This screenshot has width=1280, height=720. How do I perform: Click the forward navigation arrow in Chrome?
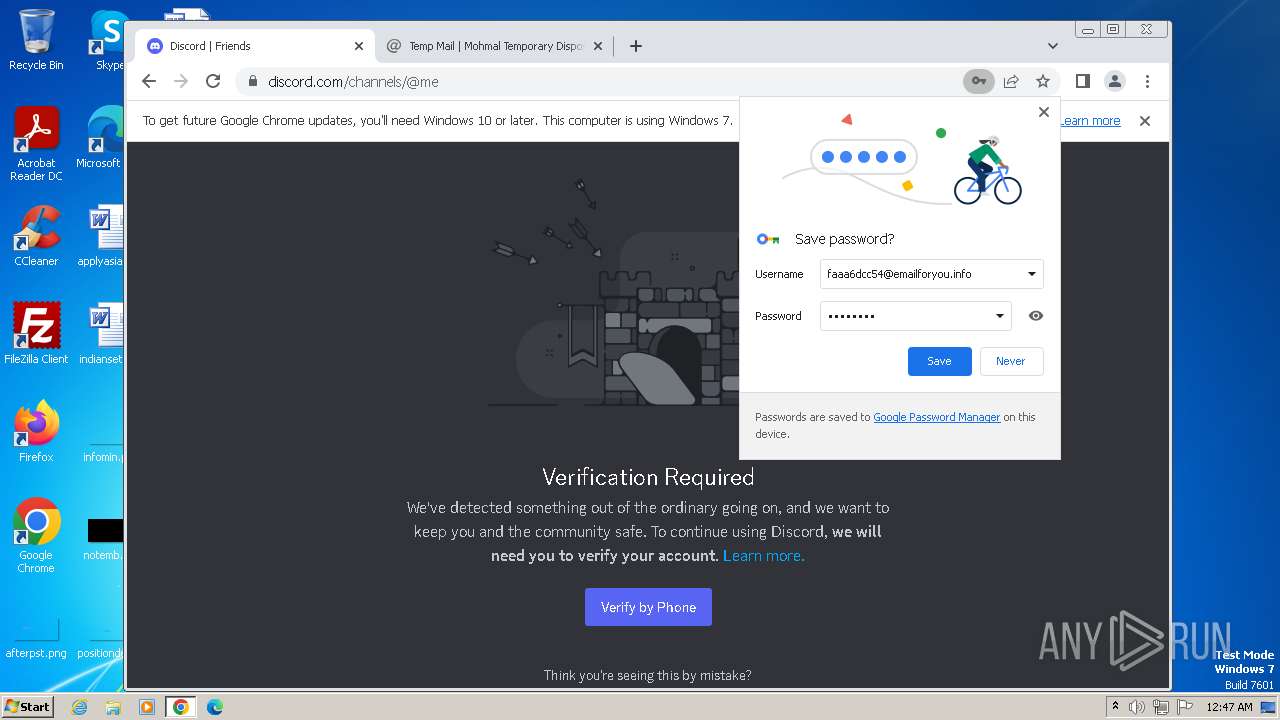[x=181, y=81]
